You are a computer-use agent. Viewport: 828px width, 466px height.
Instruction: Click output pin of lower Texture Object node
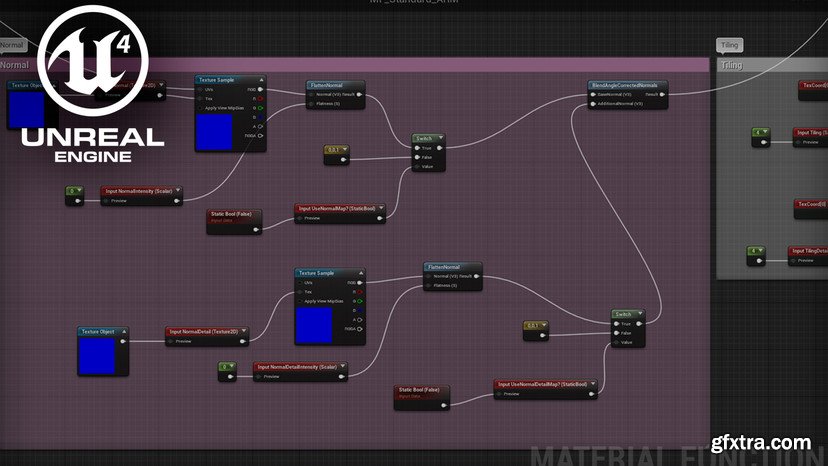pyautogui.click(x=124, y=341)
